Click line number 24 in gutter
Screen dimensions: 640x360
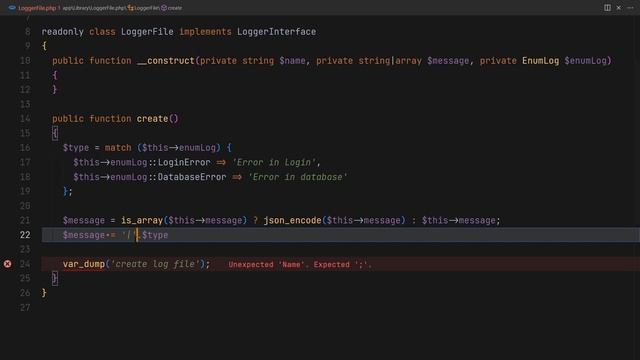pos(25,264)
